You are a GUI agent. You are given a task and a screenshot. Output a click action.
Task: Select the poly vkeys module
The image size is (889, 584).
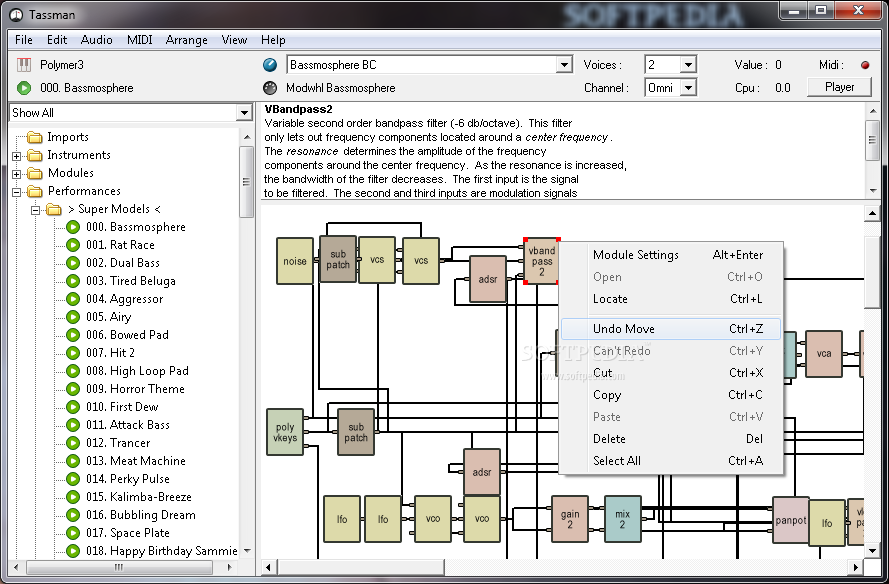[285, 432]
